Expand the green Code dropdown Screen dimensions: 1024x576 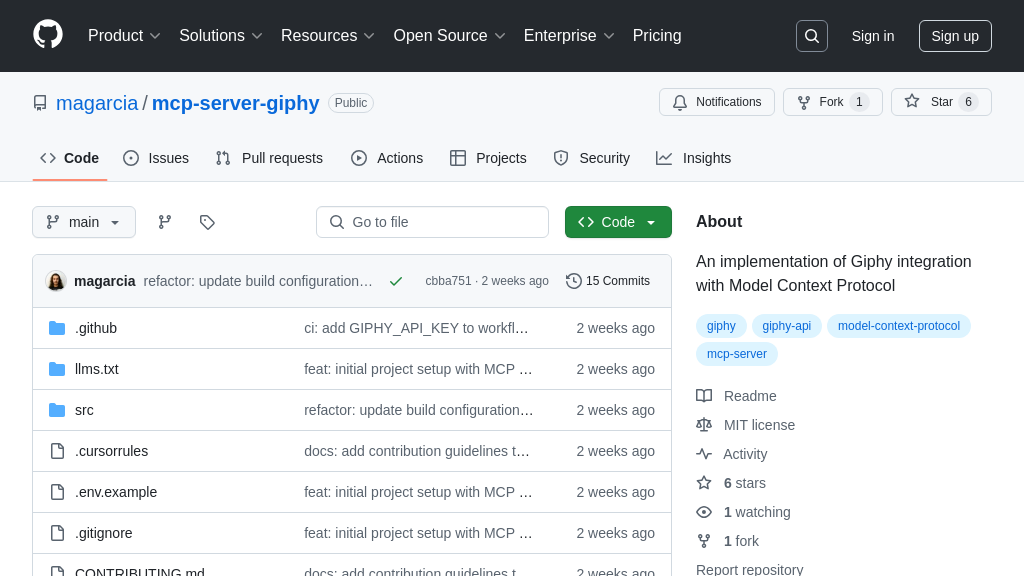click(x=617, y=222)
